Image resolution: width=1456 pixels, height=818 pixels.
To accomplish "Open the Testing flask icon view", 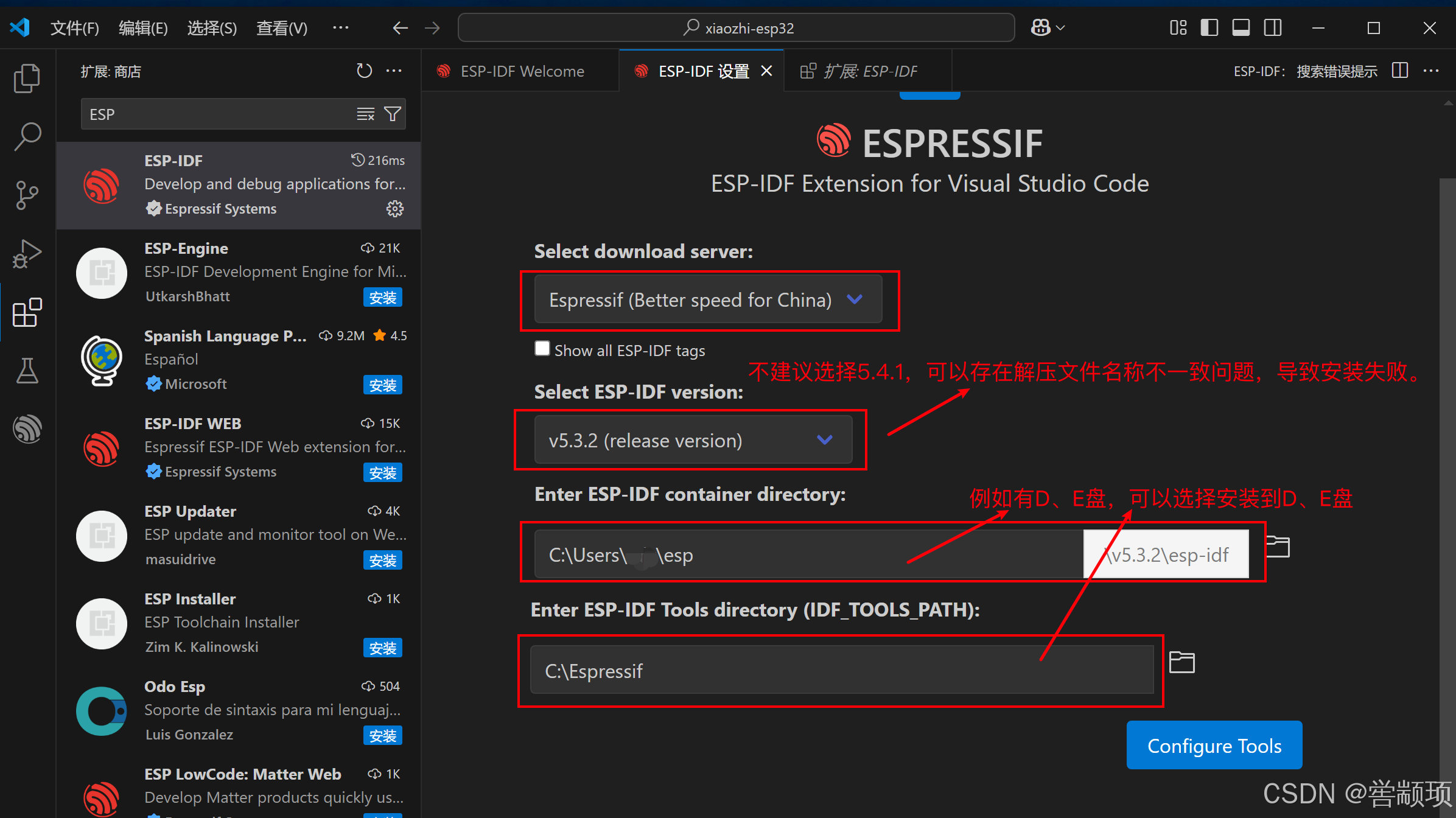I will [27, 370].
